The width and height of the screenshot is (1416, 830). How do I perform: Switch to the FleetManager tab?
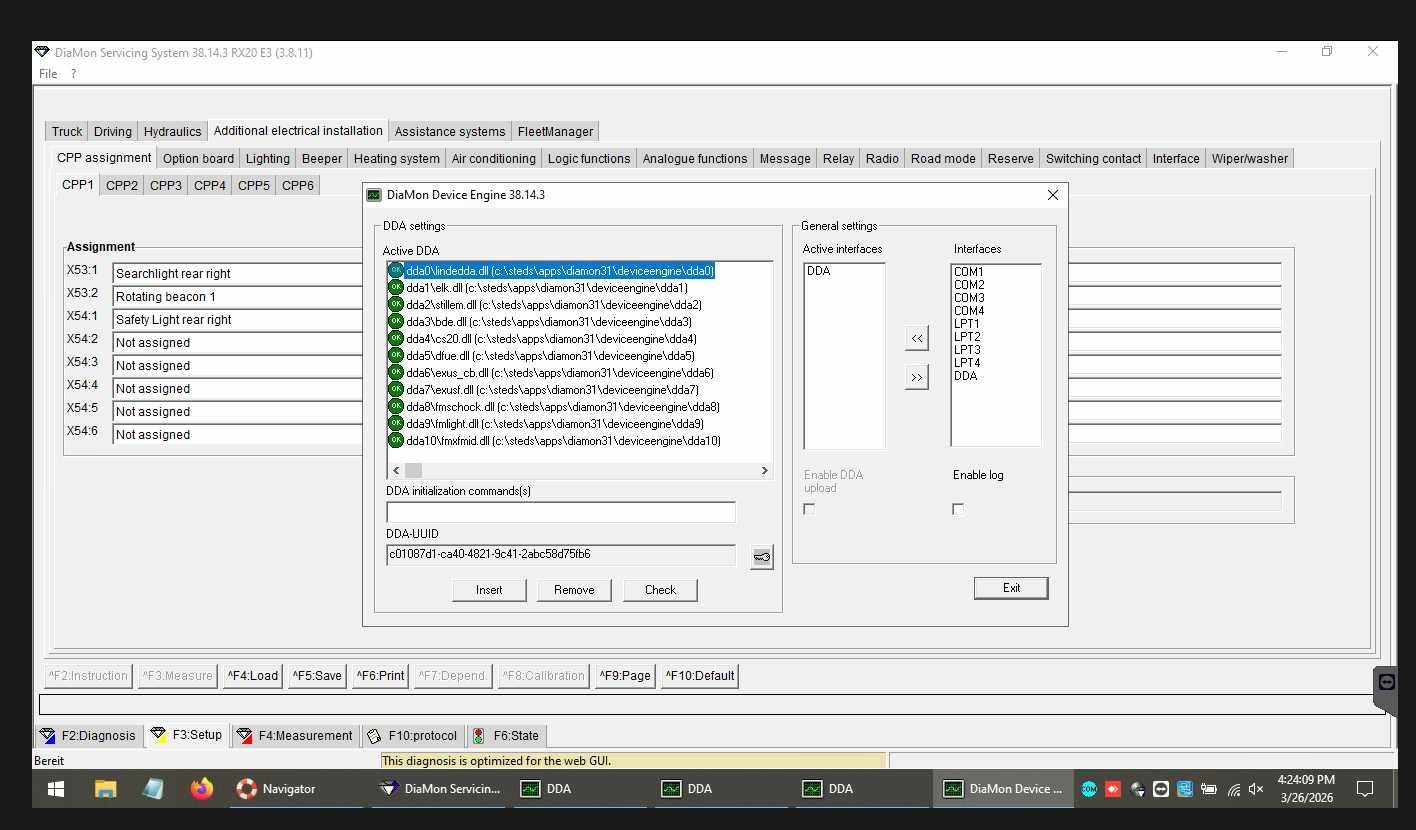tap(555, 131)
